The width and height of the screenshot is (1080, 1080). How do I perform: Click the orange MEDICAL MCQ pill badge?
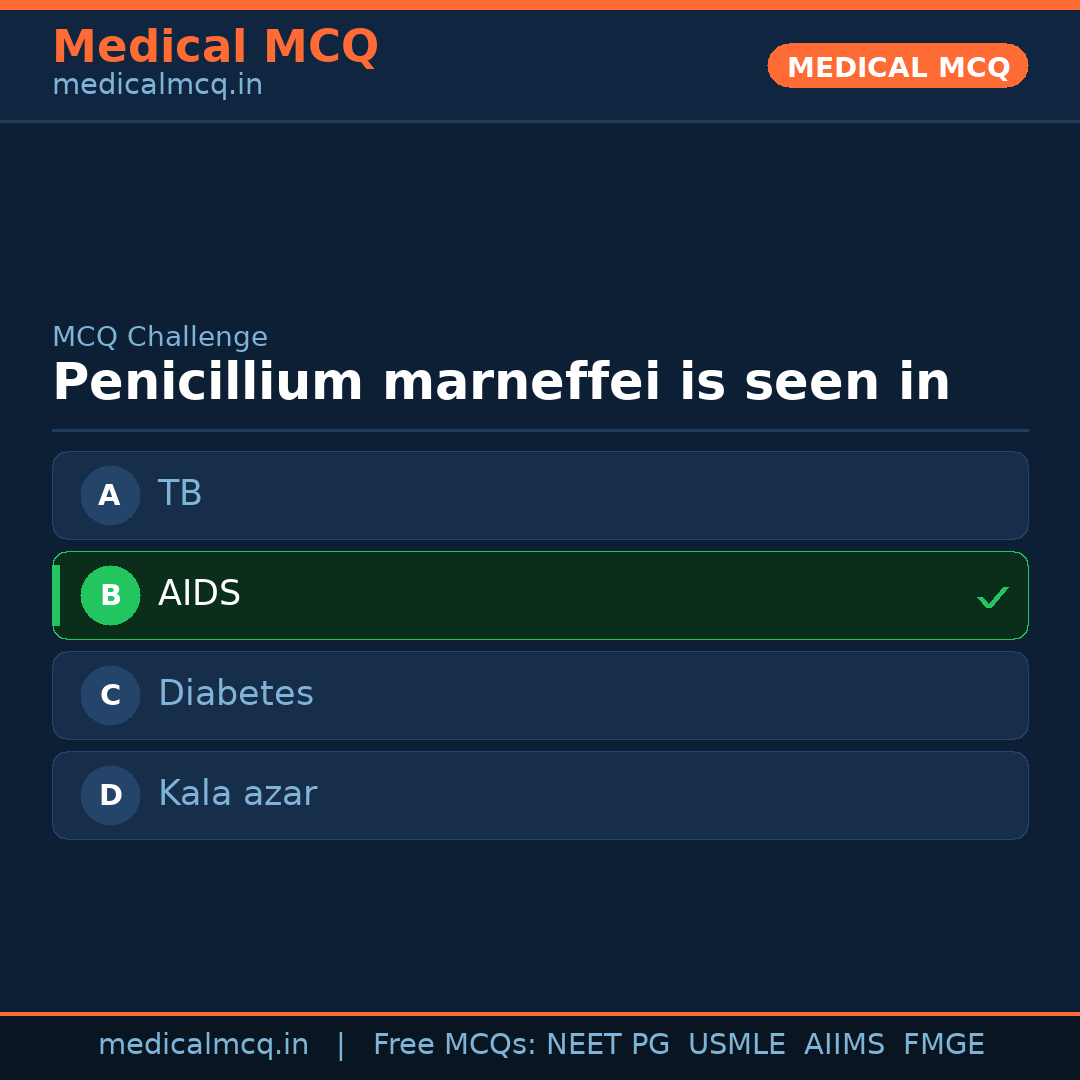[897, 66]
